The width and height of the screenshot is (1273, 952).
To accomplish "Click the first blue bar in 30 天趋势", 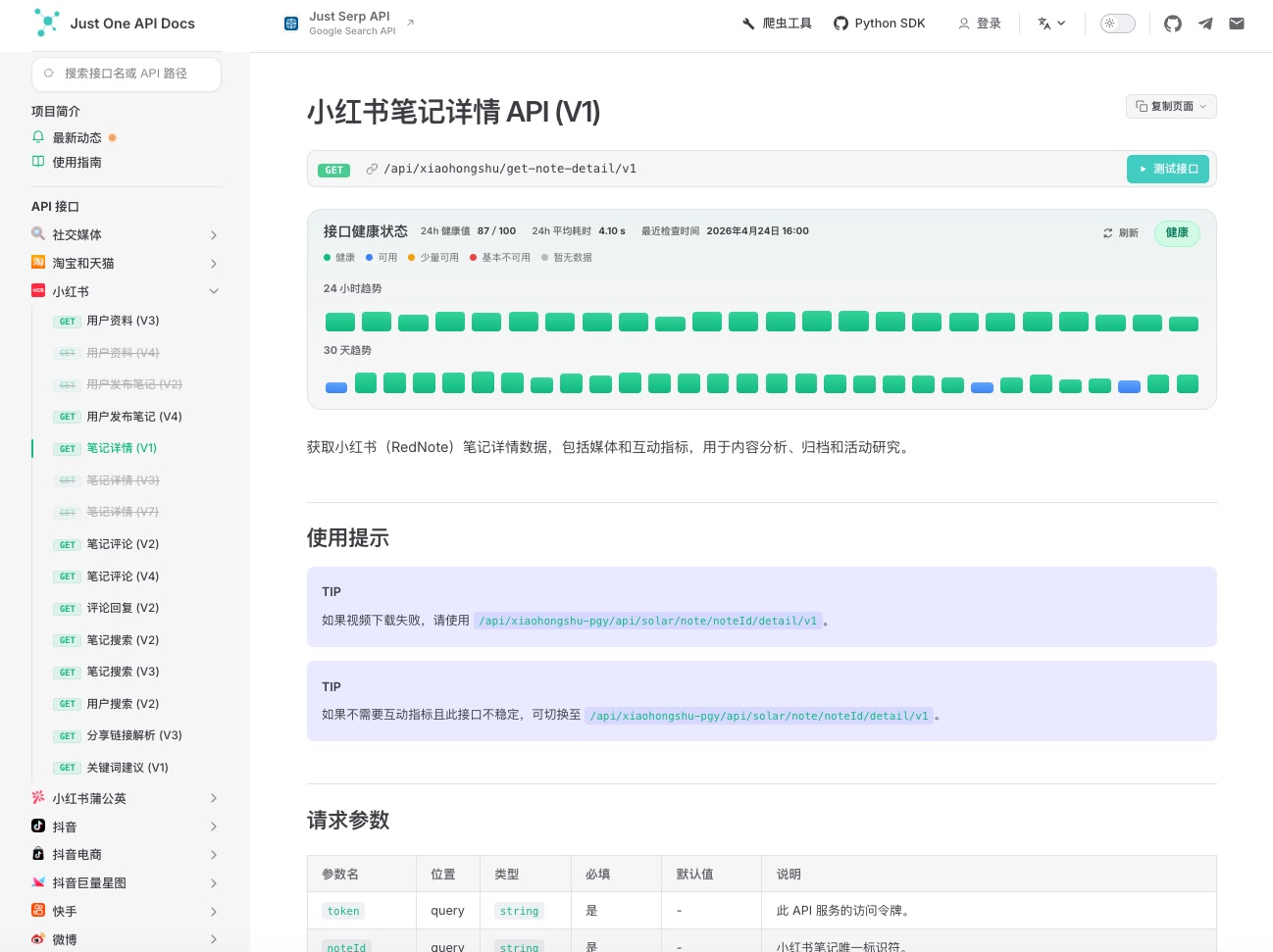I will point(336,387).
